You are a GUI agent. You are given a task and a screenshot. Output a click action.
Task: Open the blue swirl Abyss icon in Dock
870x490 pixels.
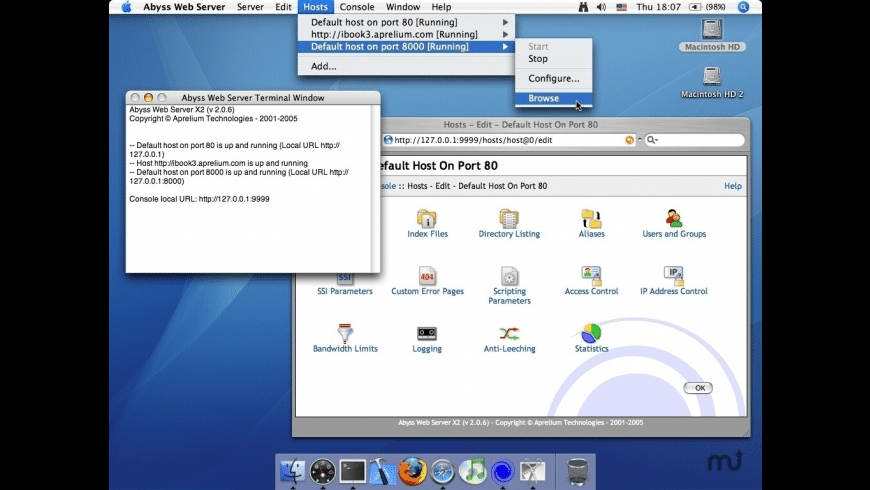[503, 472]
